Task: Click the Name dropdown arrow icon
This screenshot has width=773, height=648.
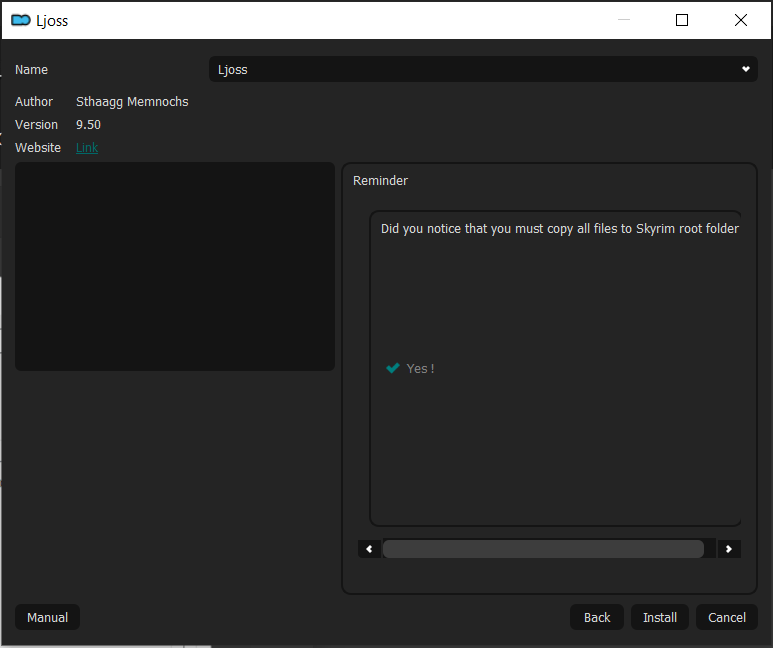Action: pyautogui.click(x=745, y=70)
